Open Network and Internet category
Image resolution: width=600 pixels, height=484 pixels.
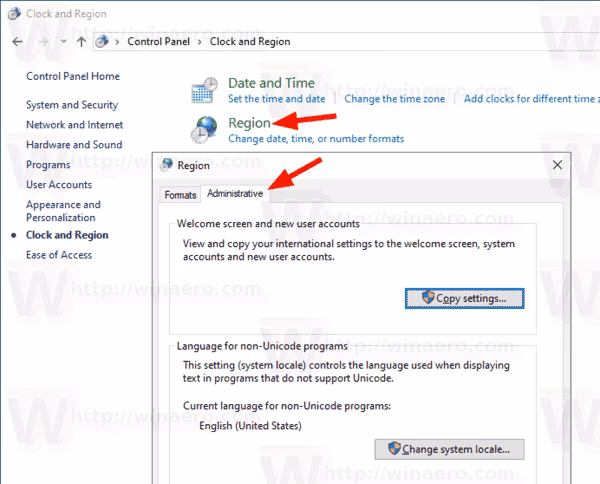[75, 125]
